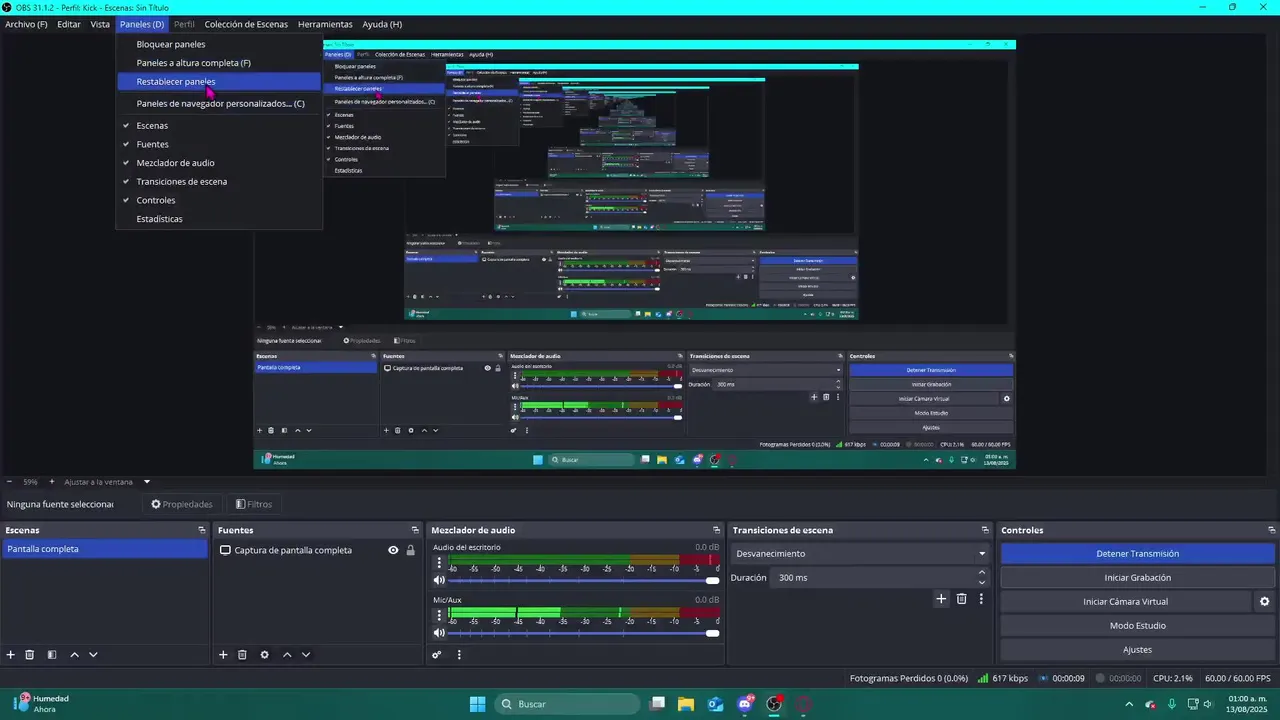Open transition properties three-dot menu
Image resolution: width=1280 pixels, height=720 pixels.
pos(981,599)
